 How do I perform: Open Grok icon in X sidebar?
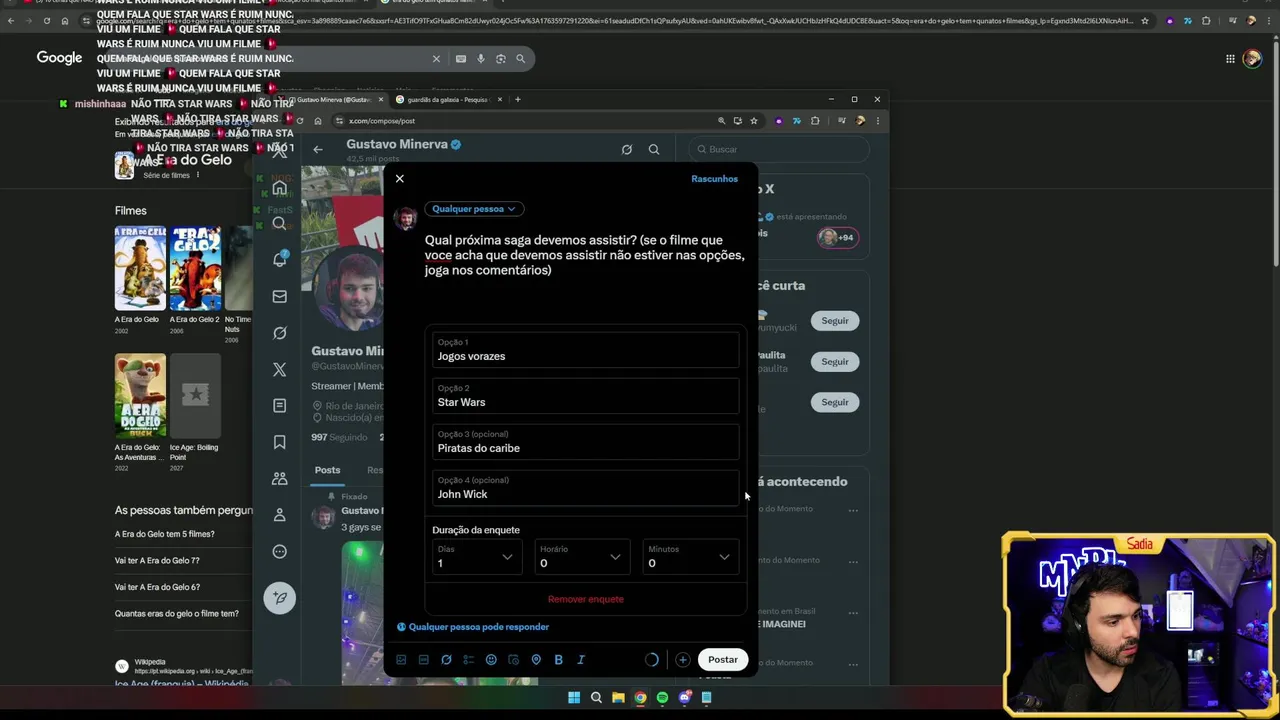point(280,333)
